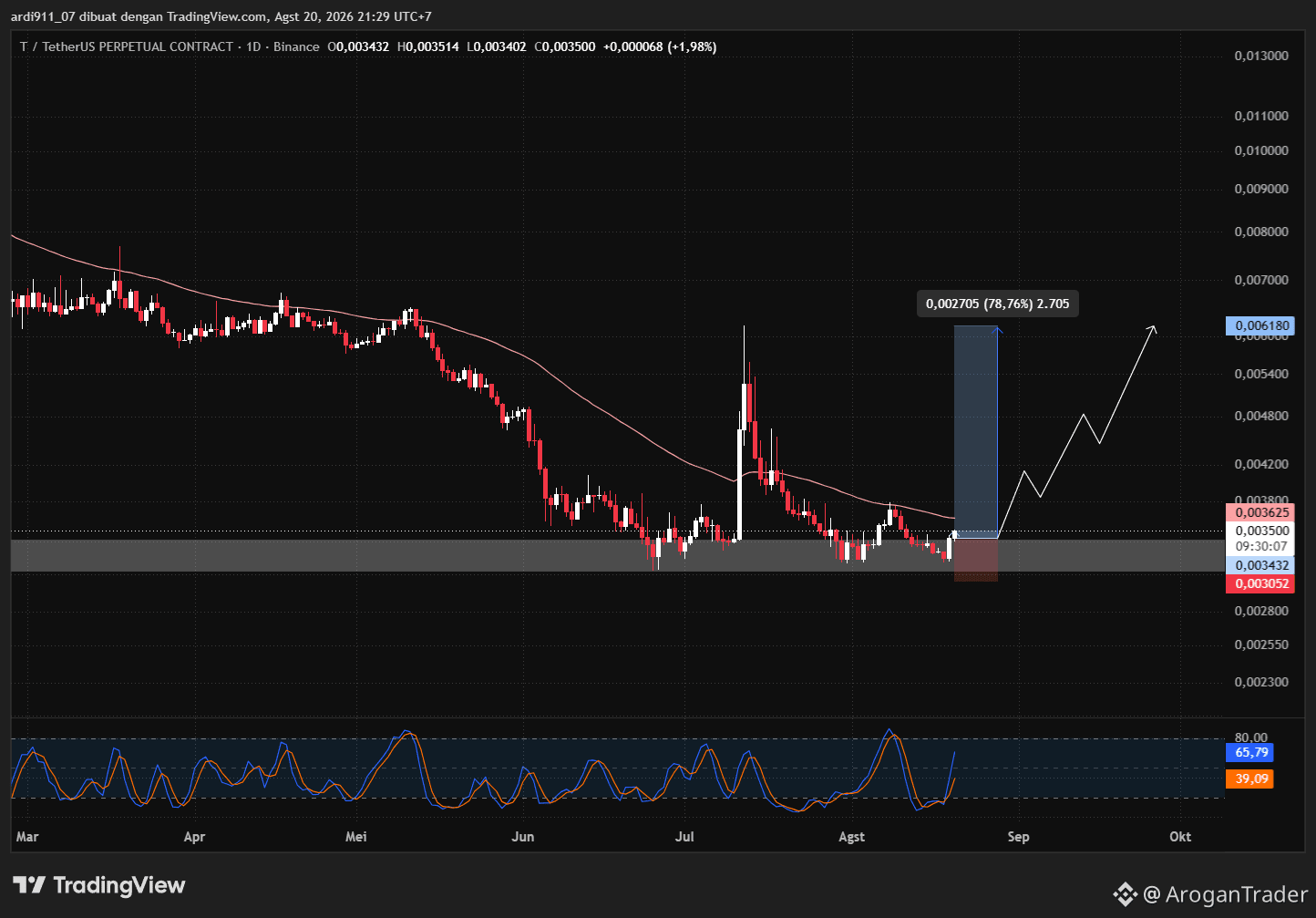Image resolution: width=1316 pixels, height=918 pixels.
Task: Click the Jun label on the time axis
Action: pos(523,837)
